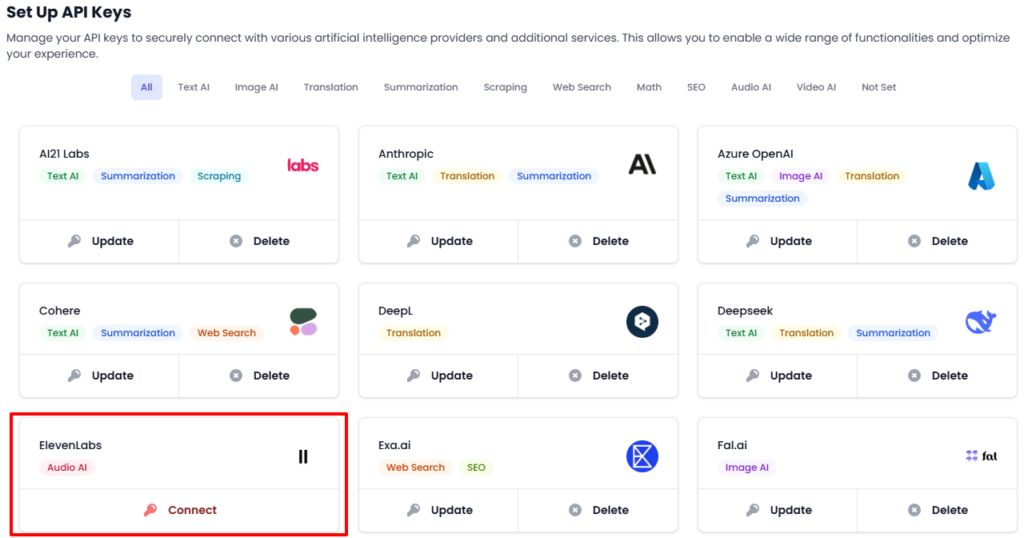Click the Anthropic logo icon
1024x538 pixels.
pos(642,165)
